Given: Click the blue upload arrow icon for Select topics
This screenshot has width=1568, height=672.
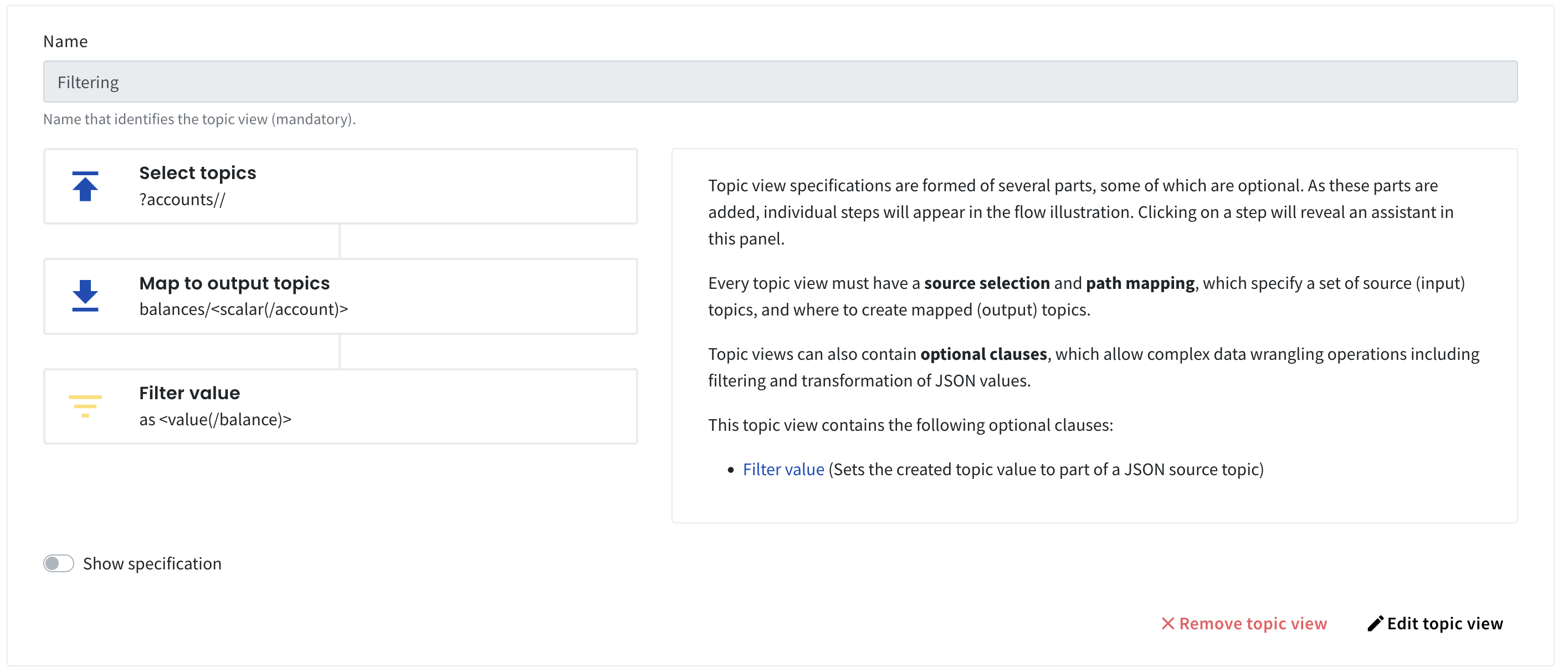Looking at the screenshot, I should pos(85,186).
